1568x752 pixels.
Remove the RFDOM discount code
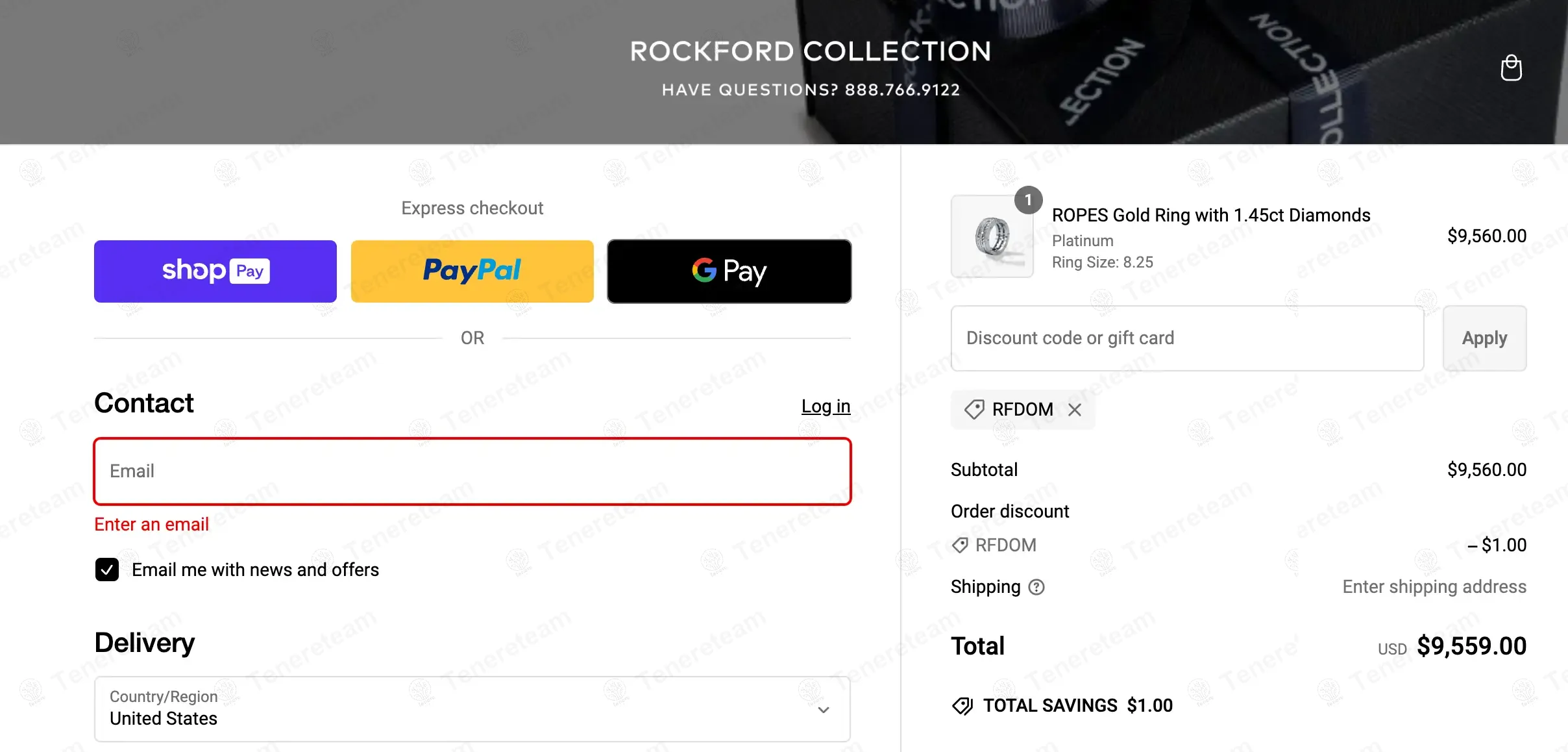click(1075, 410)
